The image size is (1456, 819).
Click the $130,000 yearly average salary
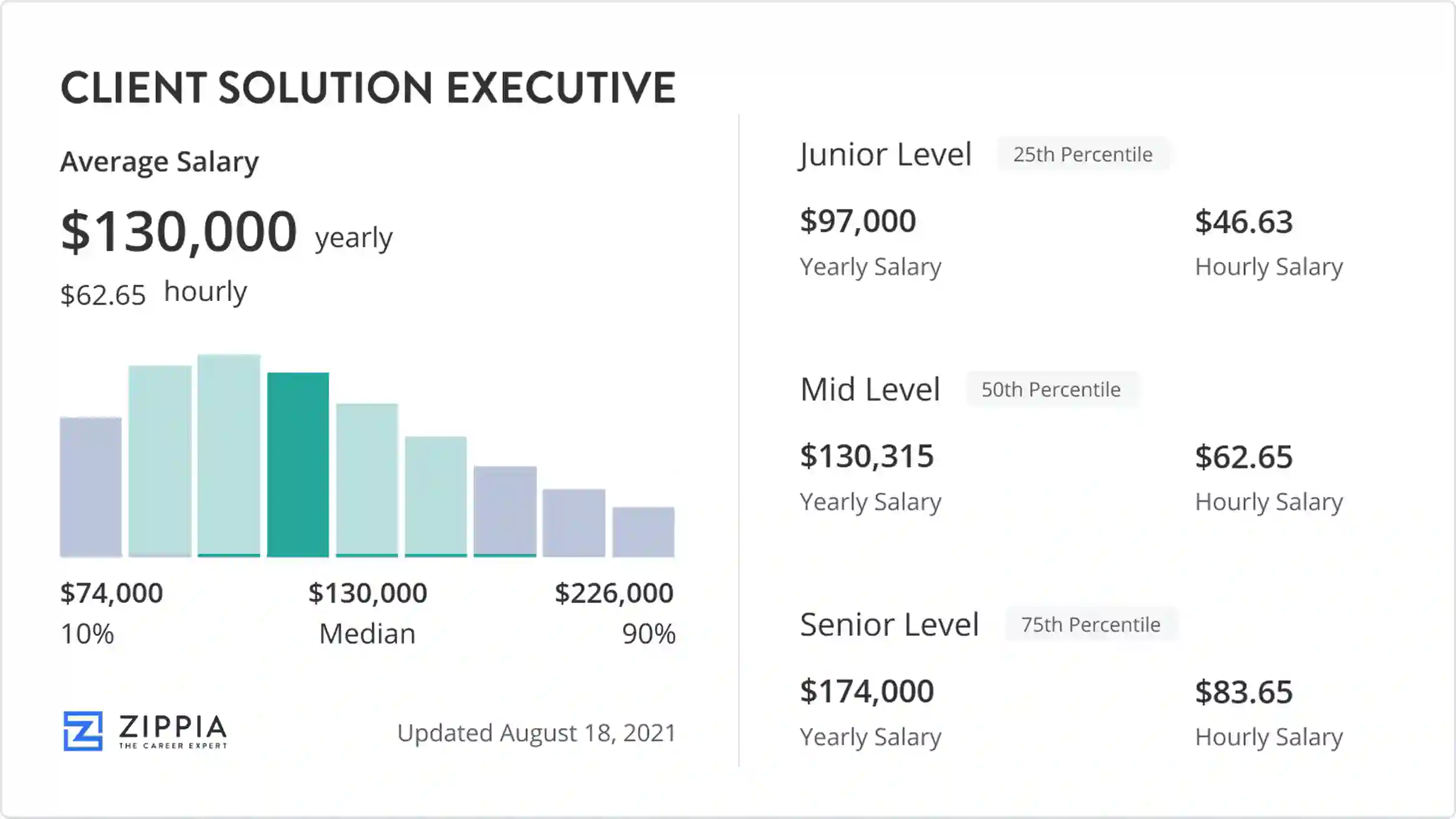point(179,232)
